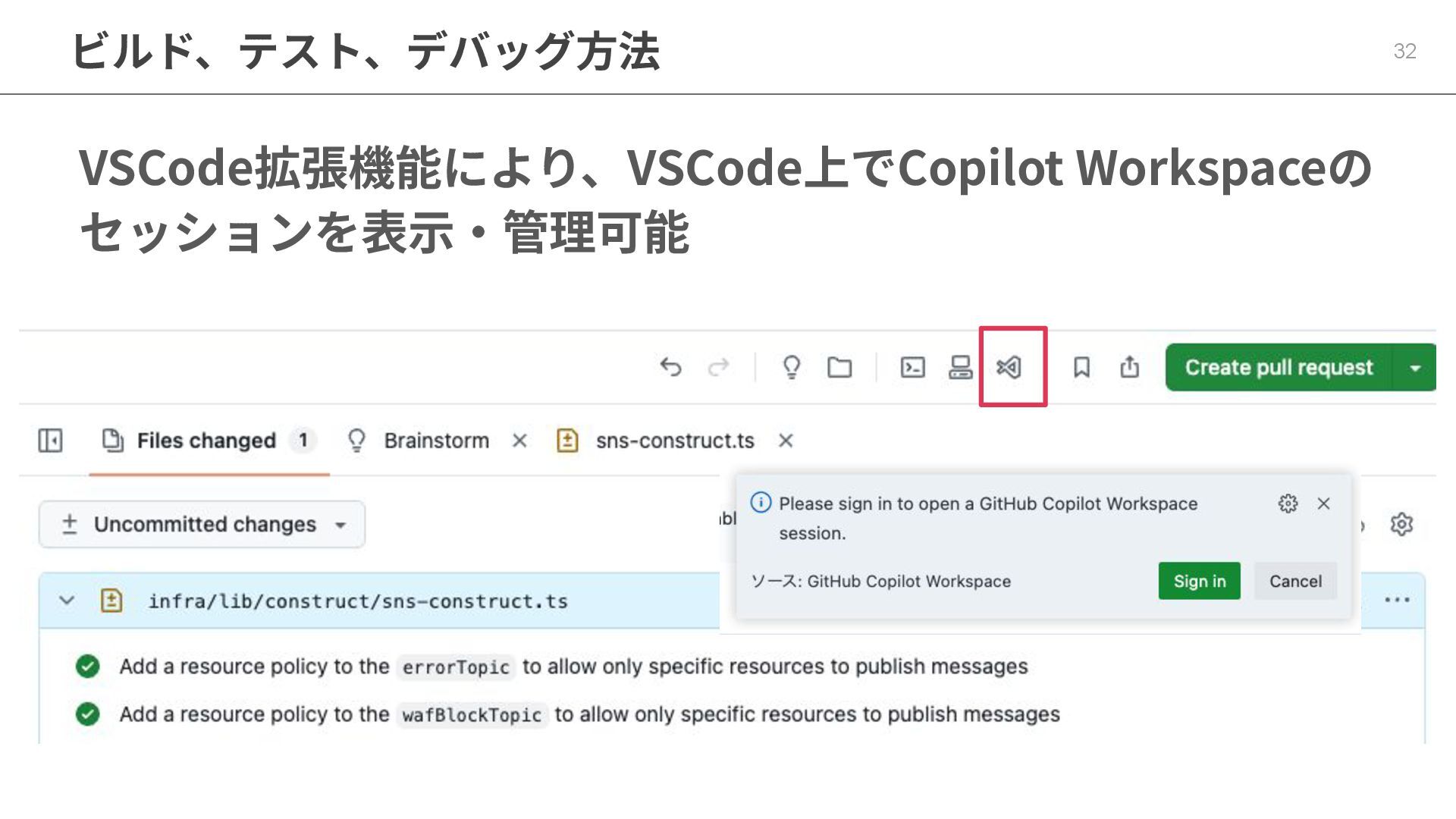Screen dimensions: 1456x819
Task: Cancel the sign-in notification
Action: click(x=1294, y=582)
